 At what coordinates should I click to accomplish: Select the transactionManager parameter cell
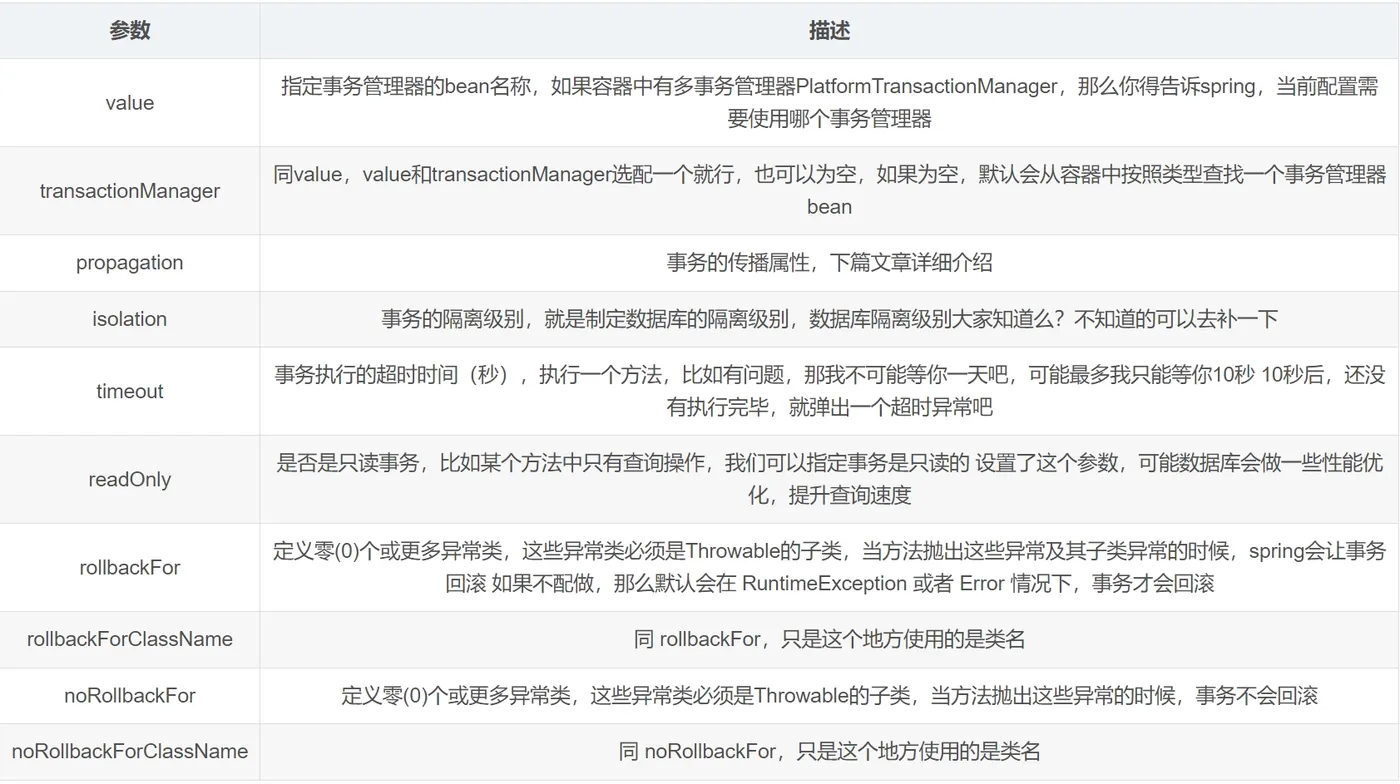pos(130,191)
